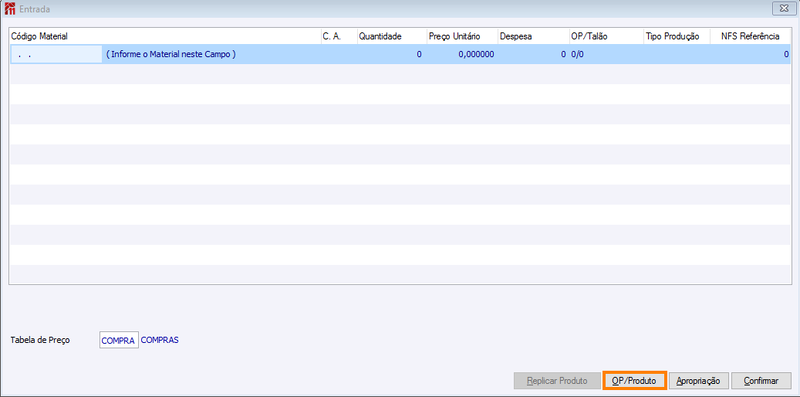Focus the Código Material input cell
This screenshot has height=397, width=800.
coord(56,54)
